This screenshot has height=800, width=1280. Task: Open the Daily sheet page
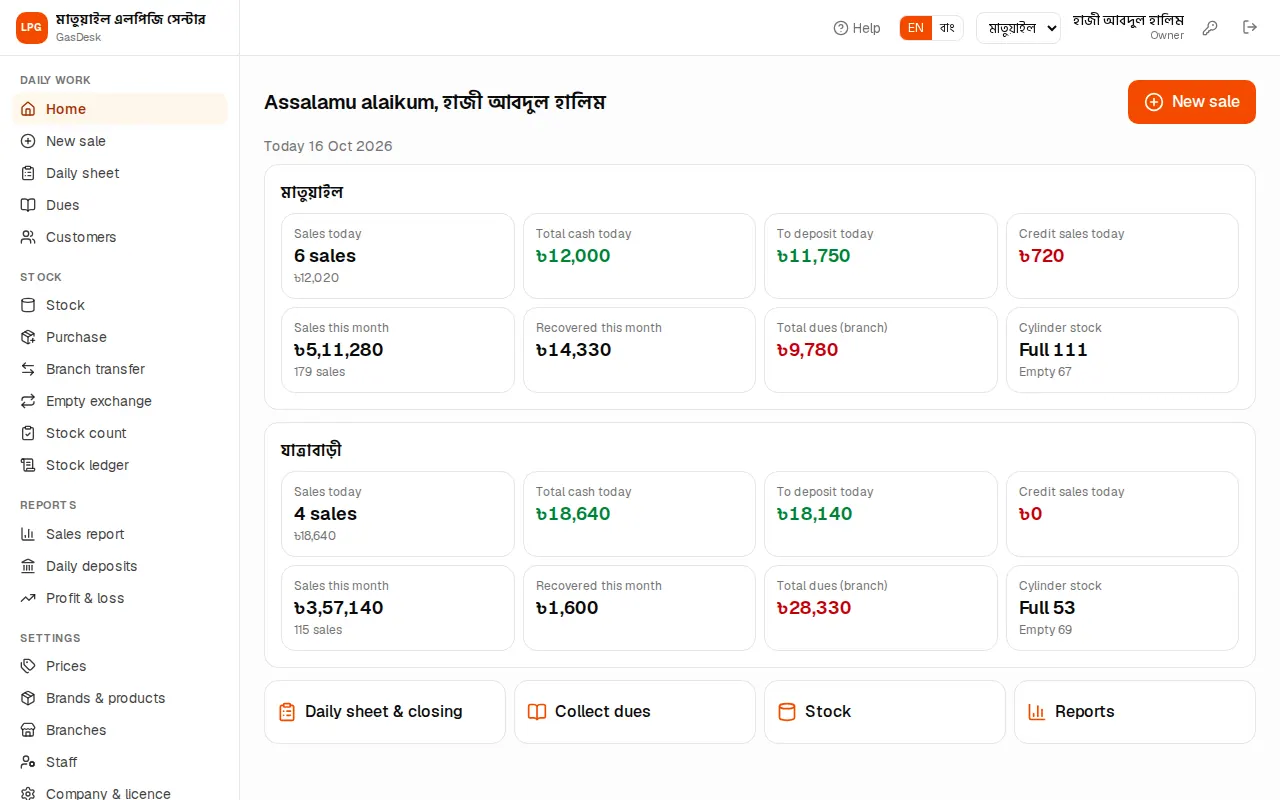120,173
